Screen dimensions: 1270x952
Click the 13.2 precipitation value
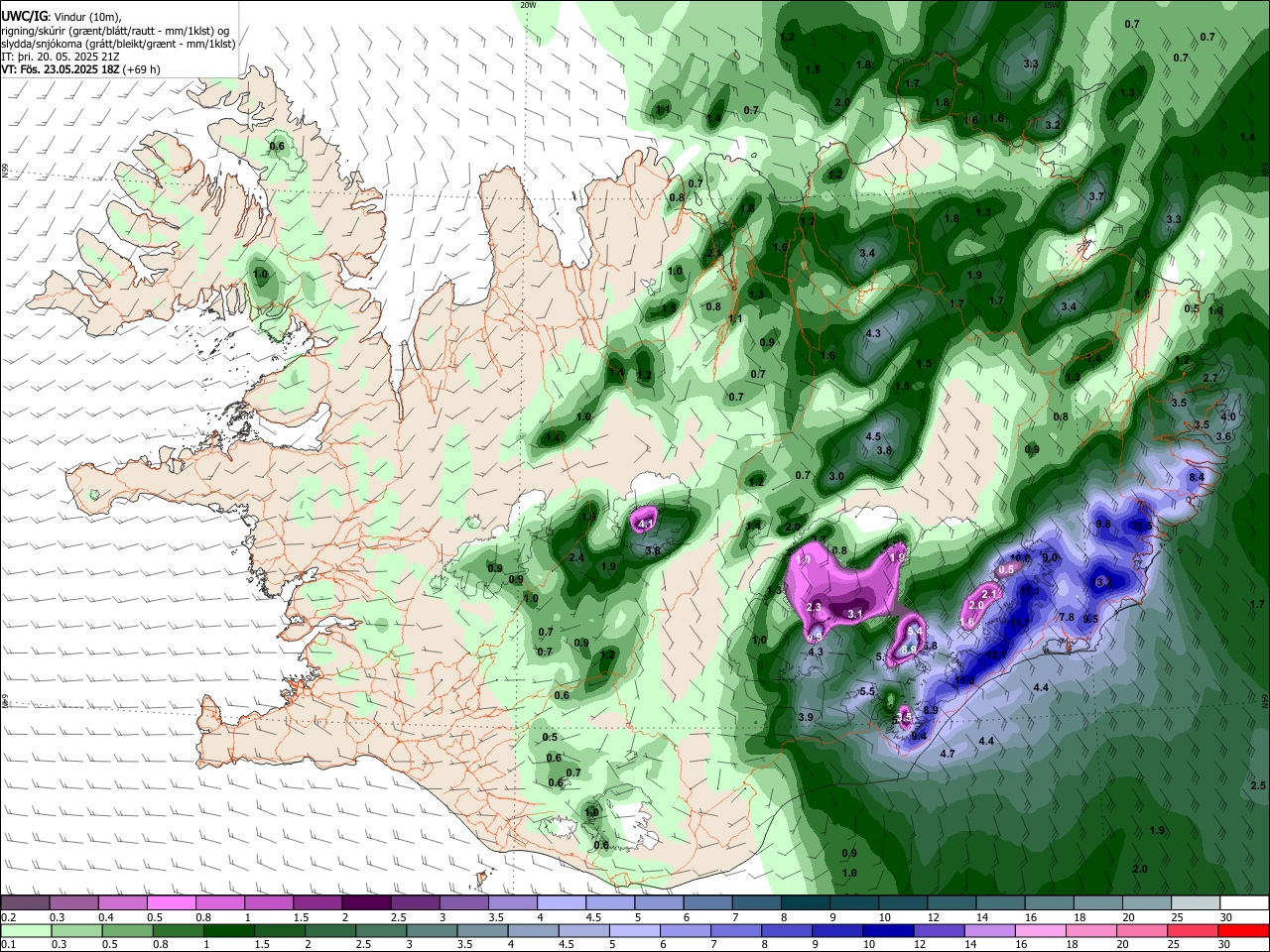click(x=1102, y=582)
